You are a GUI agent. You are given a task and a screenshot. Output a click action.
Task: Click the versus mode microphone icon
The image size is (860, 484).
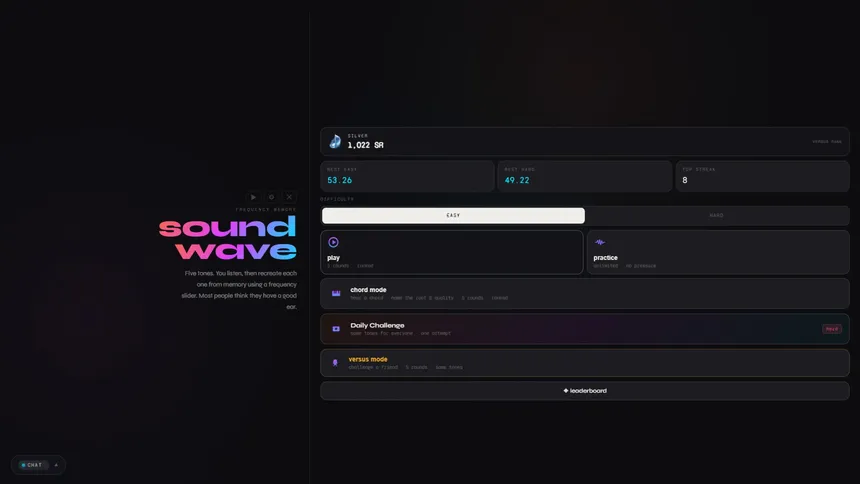click(335, 363)
